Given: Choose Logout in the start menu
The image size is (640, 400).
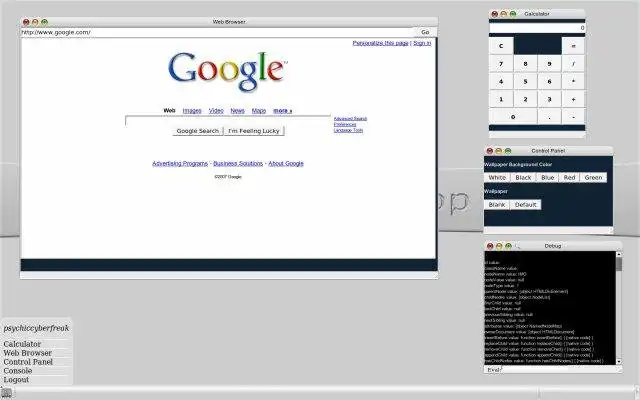Looking at the screenshot, I should point(16,380).
